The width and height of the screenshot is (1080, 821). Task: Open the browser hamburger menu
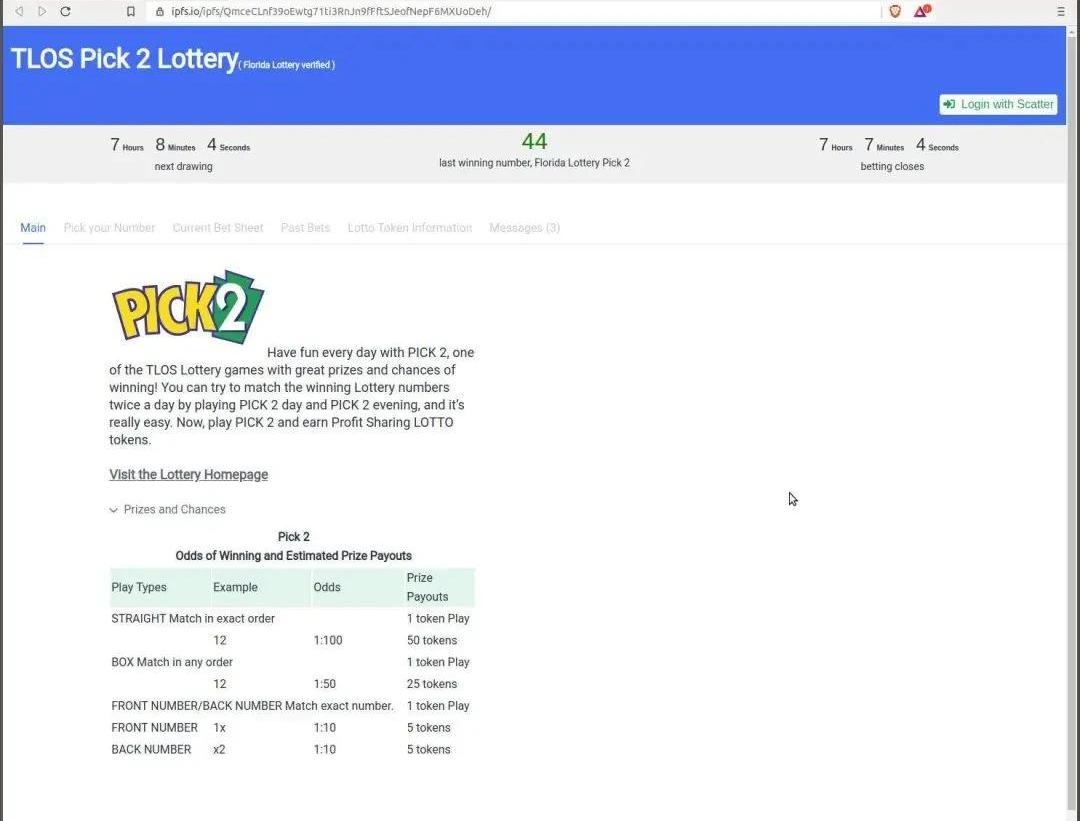pyautogui.click(x=1061, y=11)
